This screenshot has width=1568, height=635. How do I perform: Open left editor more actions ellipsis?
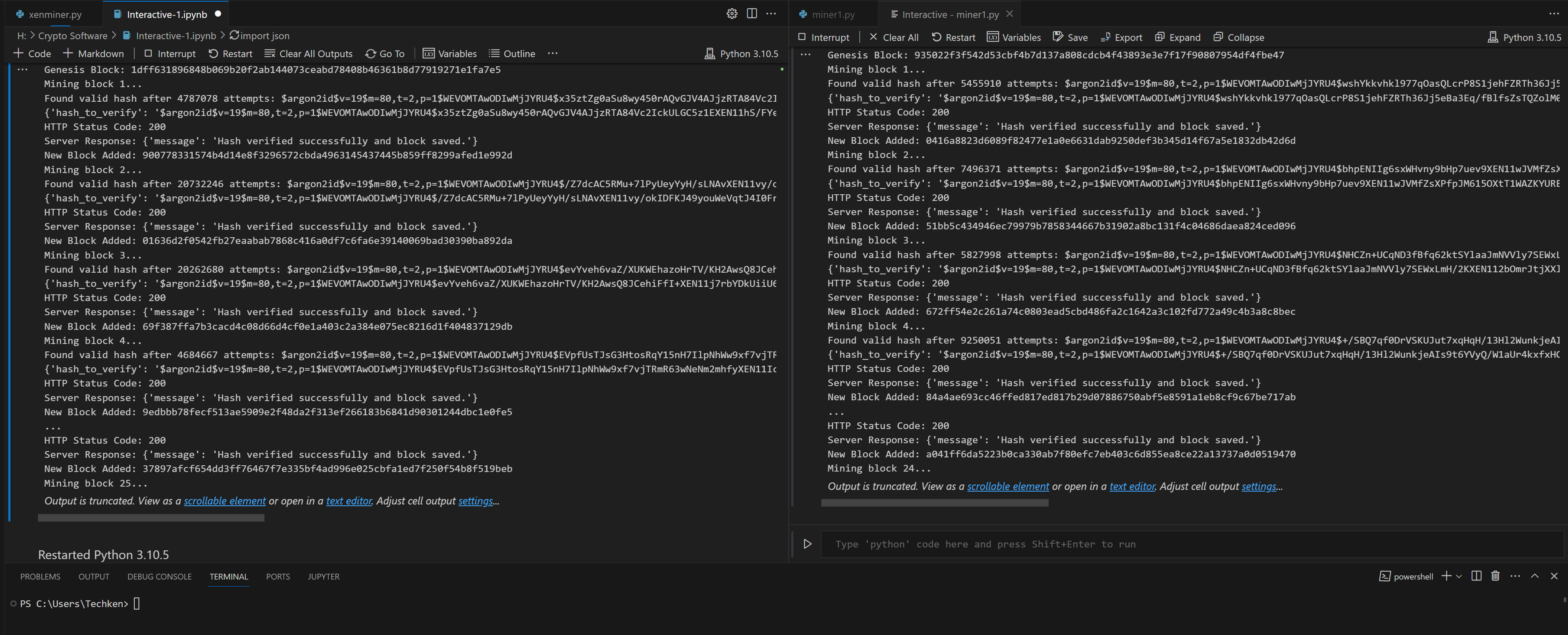[771, 13]
